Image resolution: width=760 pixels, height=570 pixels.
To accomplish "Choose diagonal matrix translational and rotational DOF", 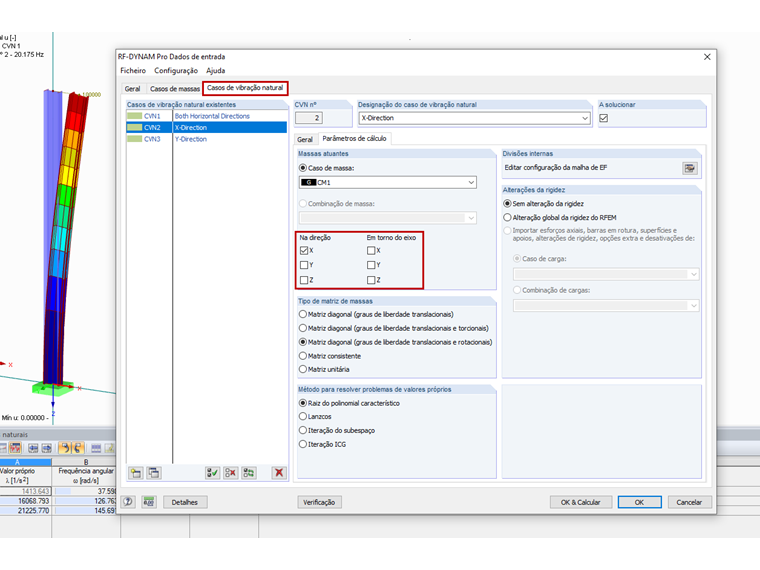I will click(x=303, y=342).
